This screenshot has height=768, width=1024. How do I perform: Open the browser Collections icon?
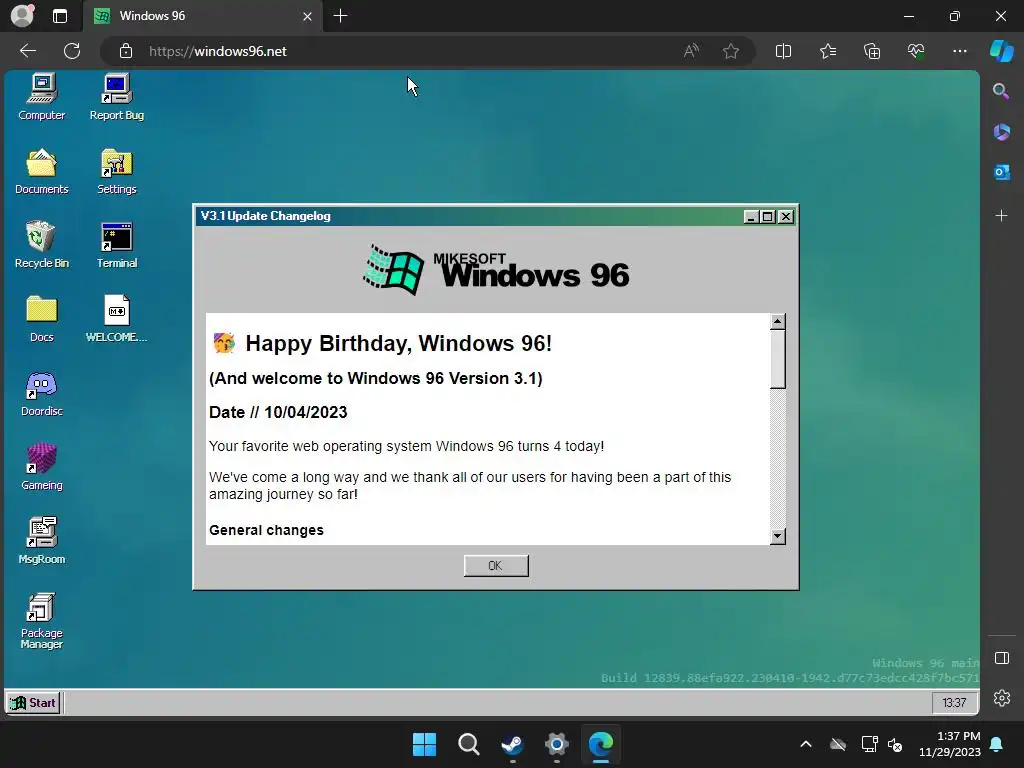point(872,51)
